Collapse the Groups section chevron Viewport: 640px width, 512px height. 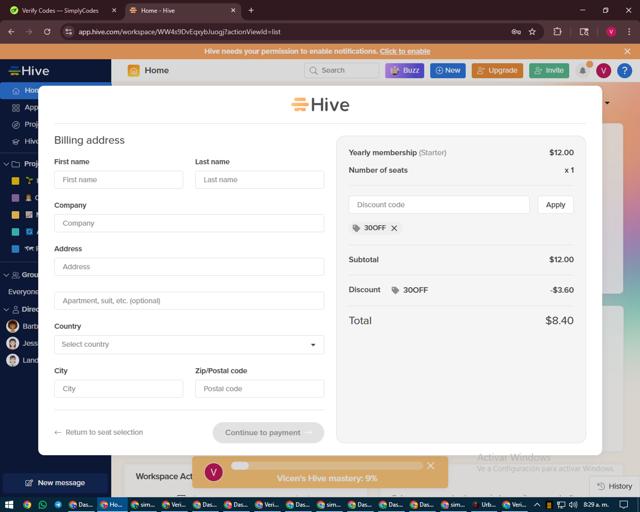tap(6, 275)
